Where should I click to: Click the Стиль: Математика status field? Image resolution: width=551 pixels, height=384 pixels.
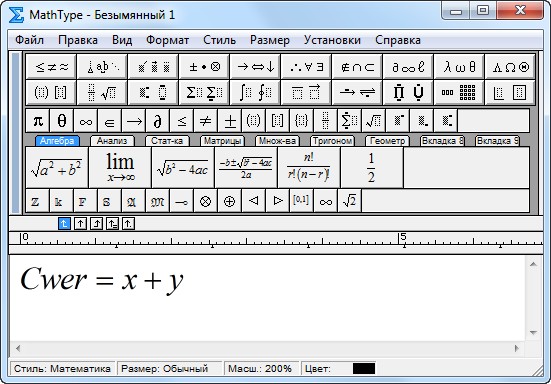[x=63, y=369]
